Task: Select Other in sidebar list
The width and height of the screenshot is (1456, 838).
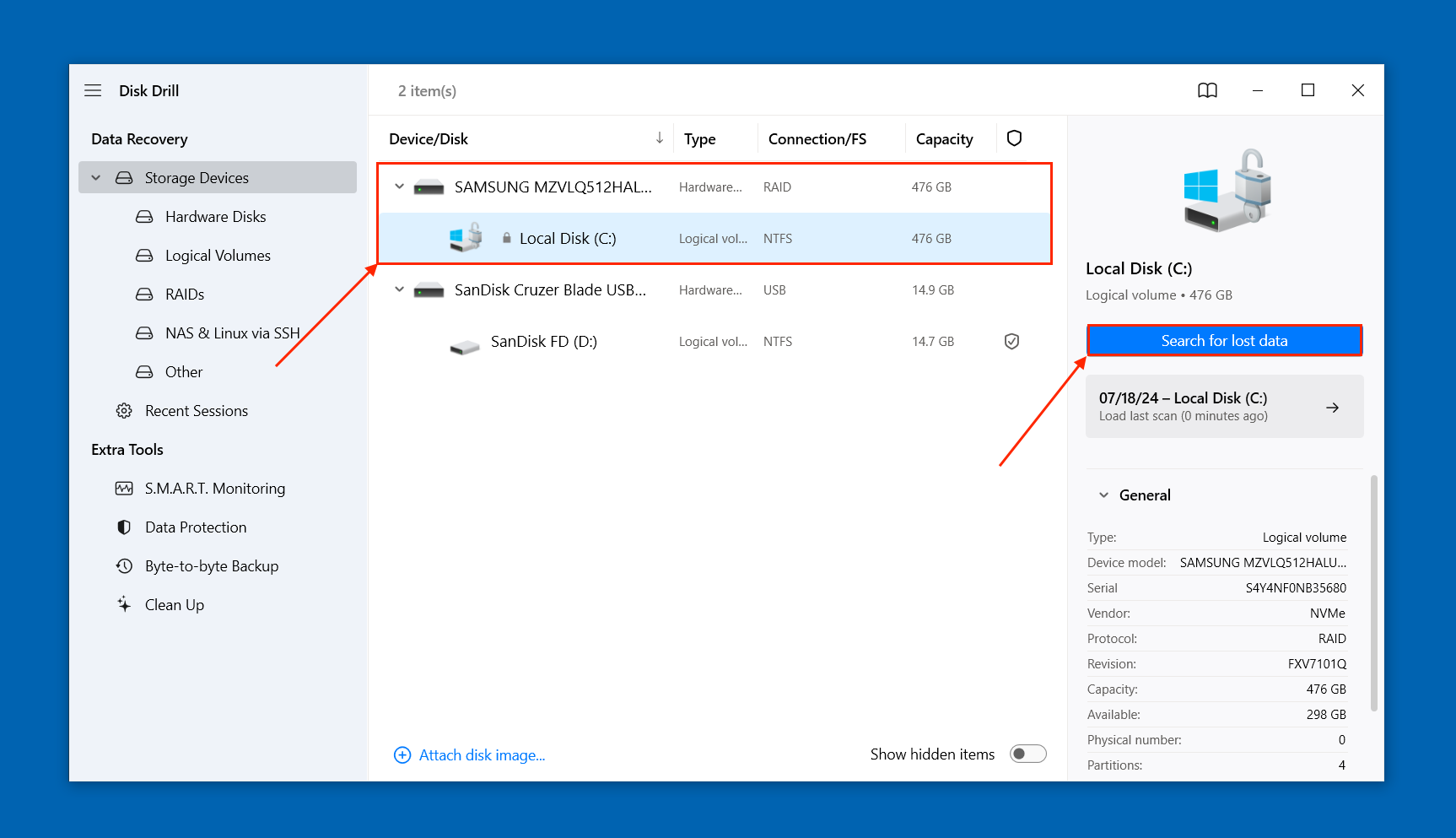Action: 184,372
